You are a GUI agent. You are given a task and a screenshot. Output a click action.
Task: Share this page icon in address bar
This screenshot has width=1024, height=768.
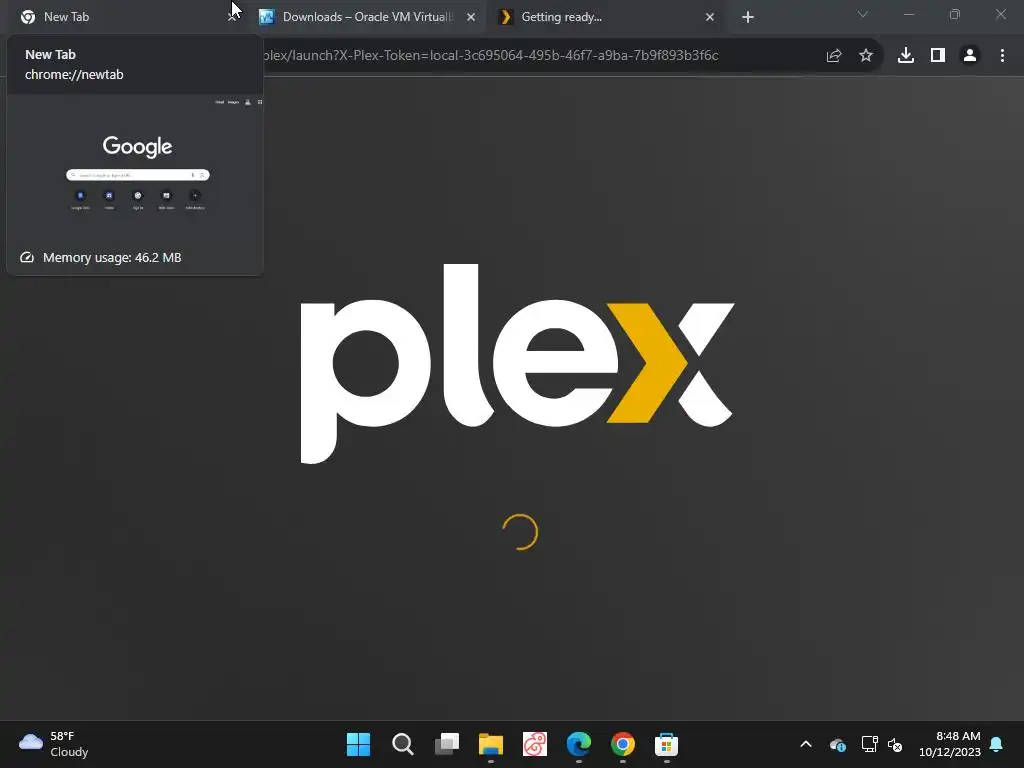[x=833, y=56]
